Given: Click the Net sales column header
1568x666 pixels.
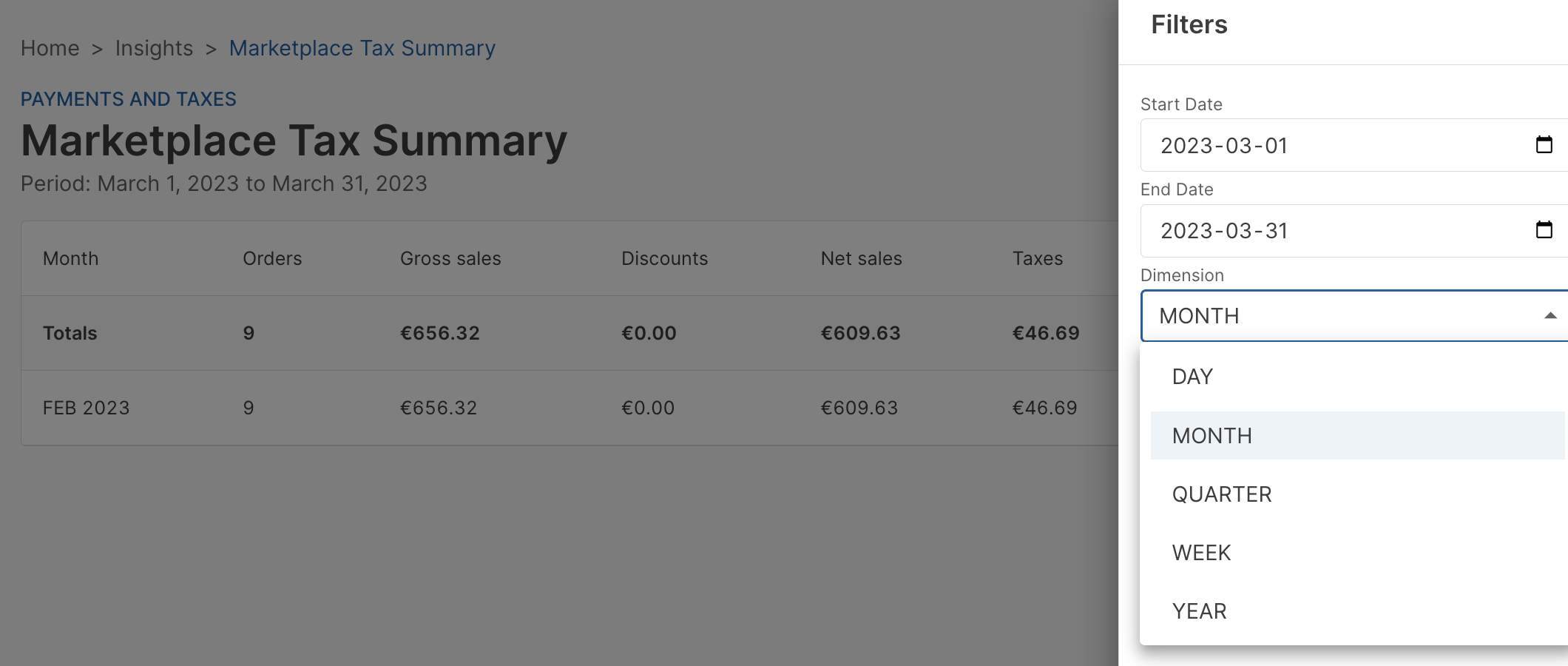Looking at the screenshot, I should pos(861,258).
